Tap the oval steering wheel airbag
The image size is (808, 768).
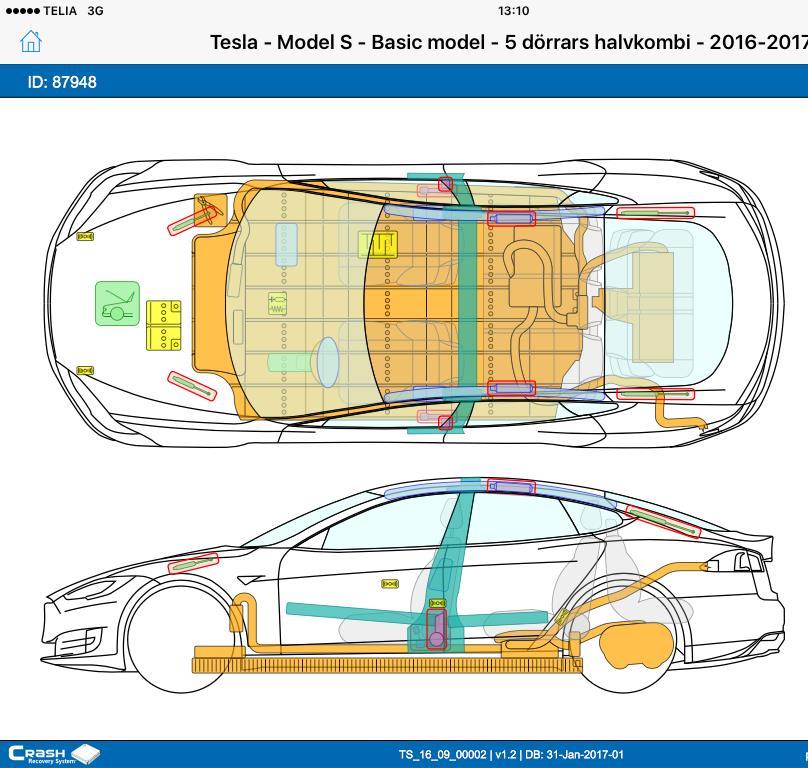[x=327, y=362]
